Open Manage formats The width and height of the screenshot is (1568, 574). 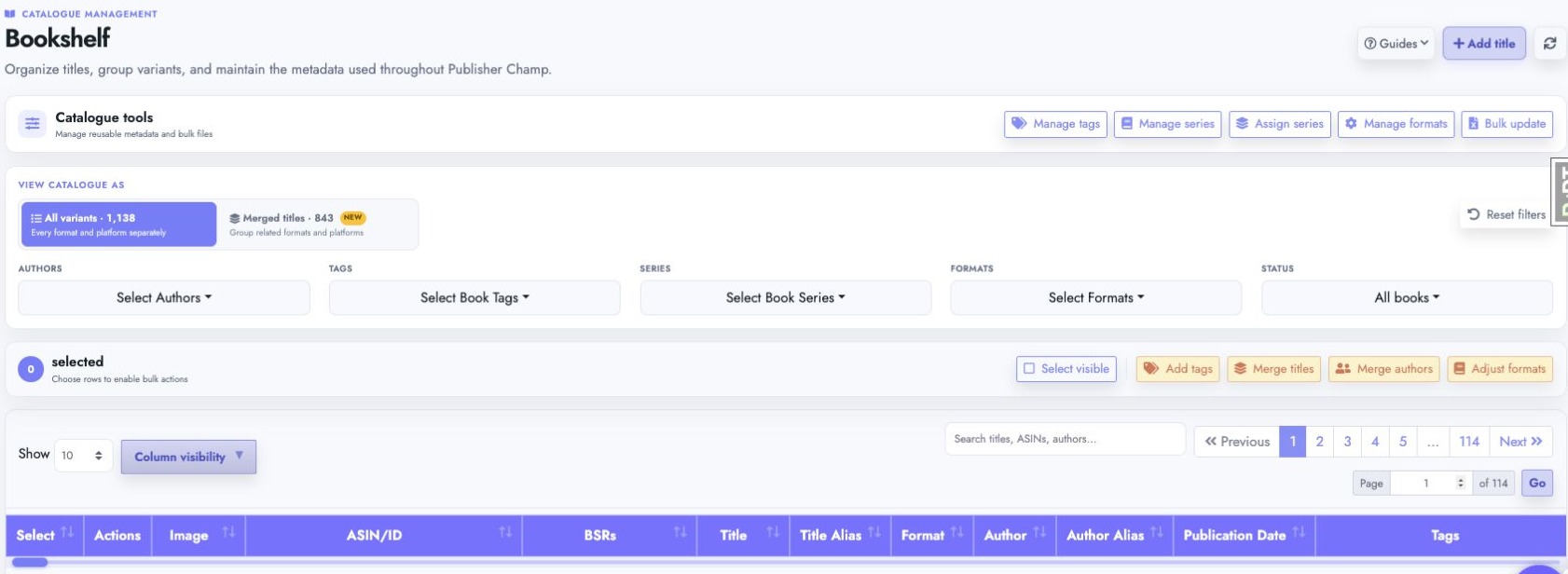1396,124
